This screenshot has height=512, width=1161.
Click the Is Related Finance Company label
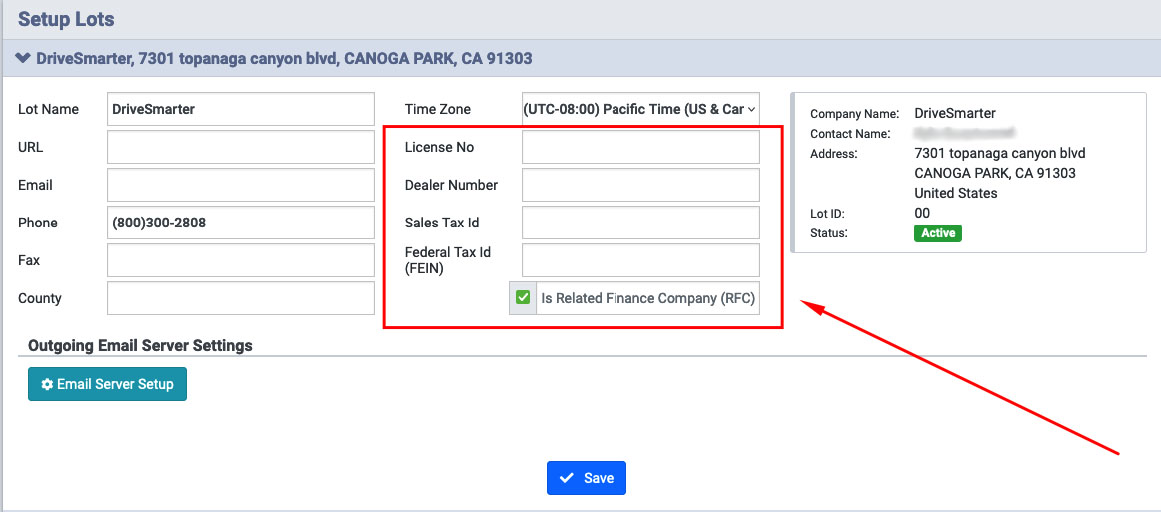[x=647, y=298]
